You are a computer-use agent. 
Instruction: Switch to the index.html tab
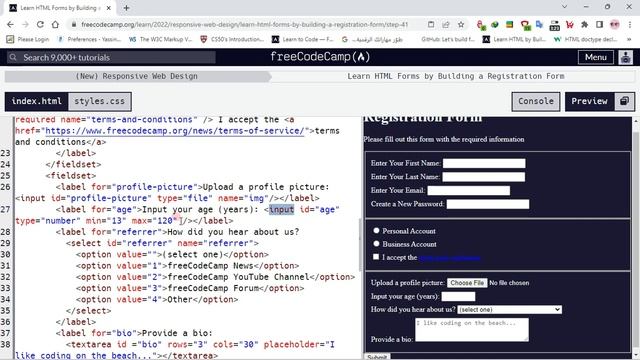[36, 101]
